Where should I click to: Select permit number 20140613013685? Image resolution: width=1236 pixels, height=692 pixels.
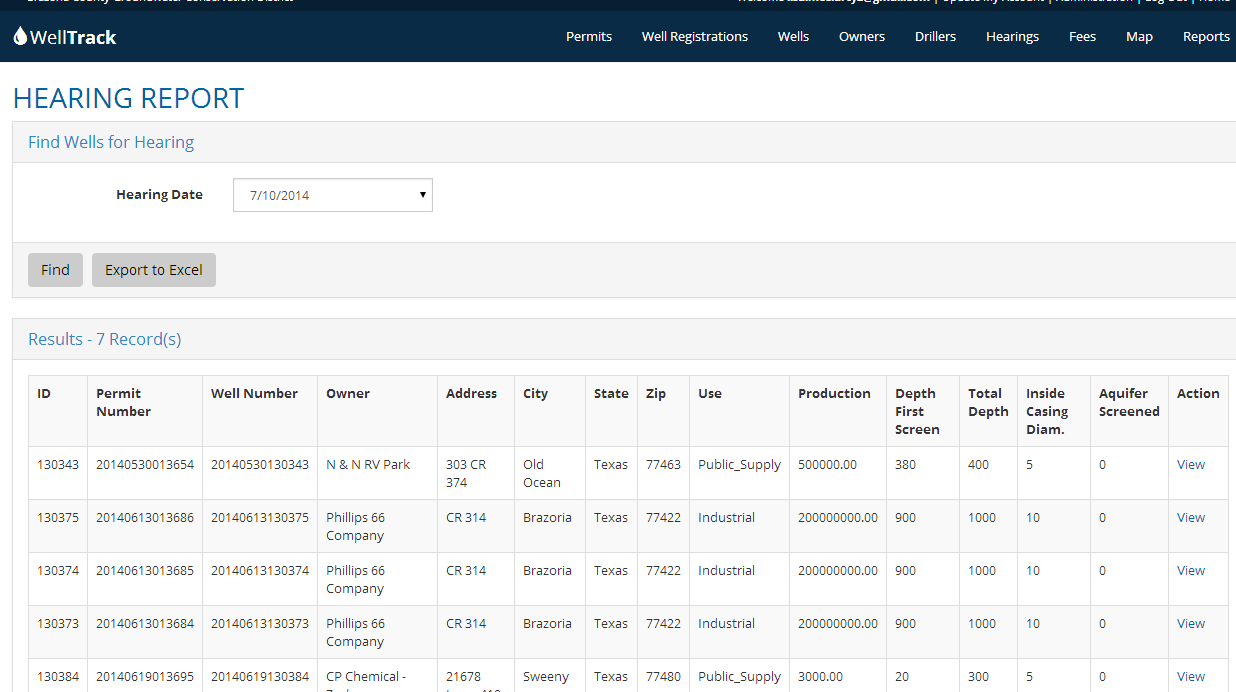point(145,570)
